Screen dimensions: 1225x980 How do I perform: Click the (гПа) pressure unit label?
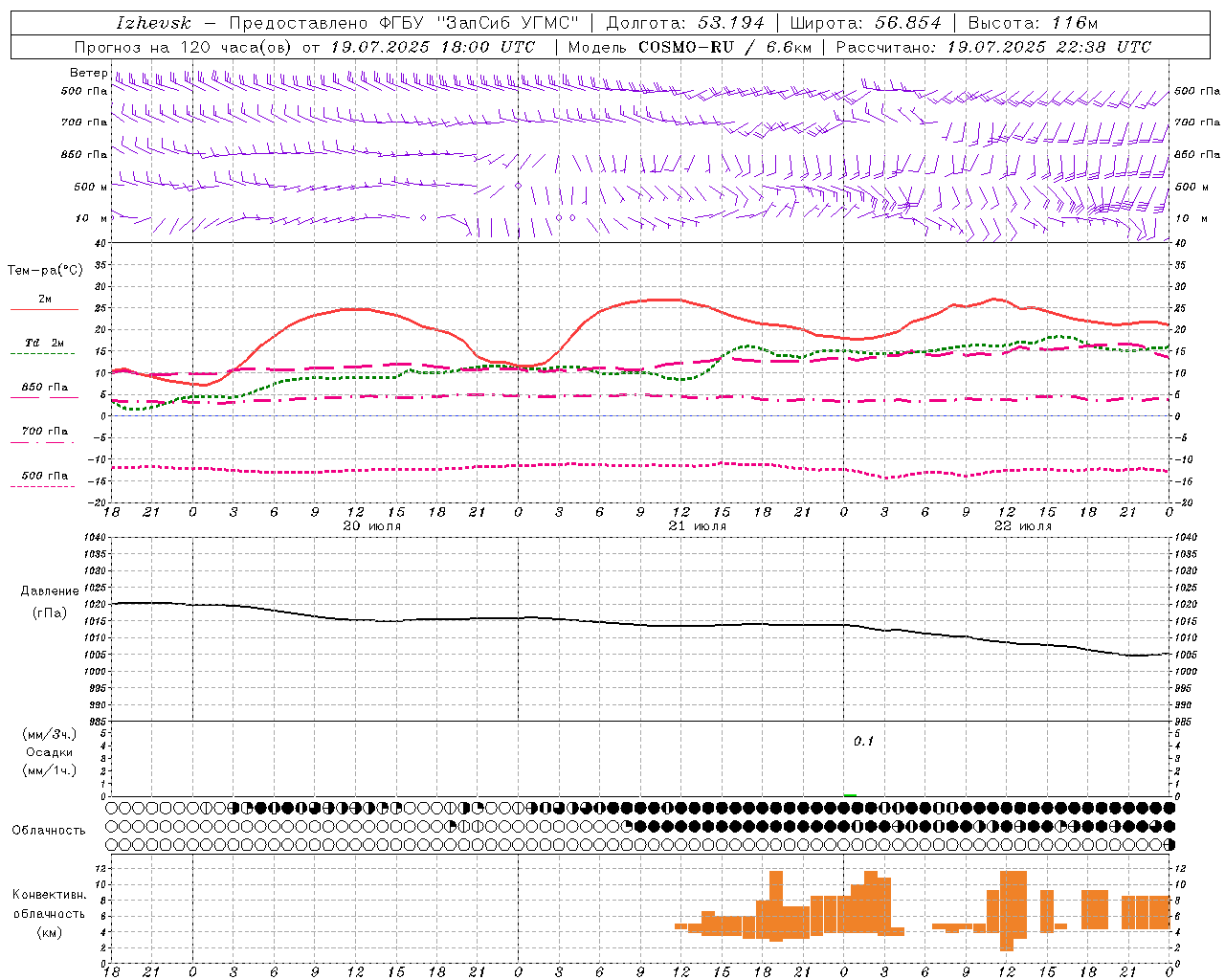click(50, 612)
